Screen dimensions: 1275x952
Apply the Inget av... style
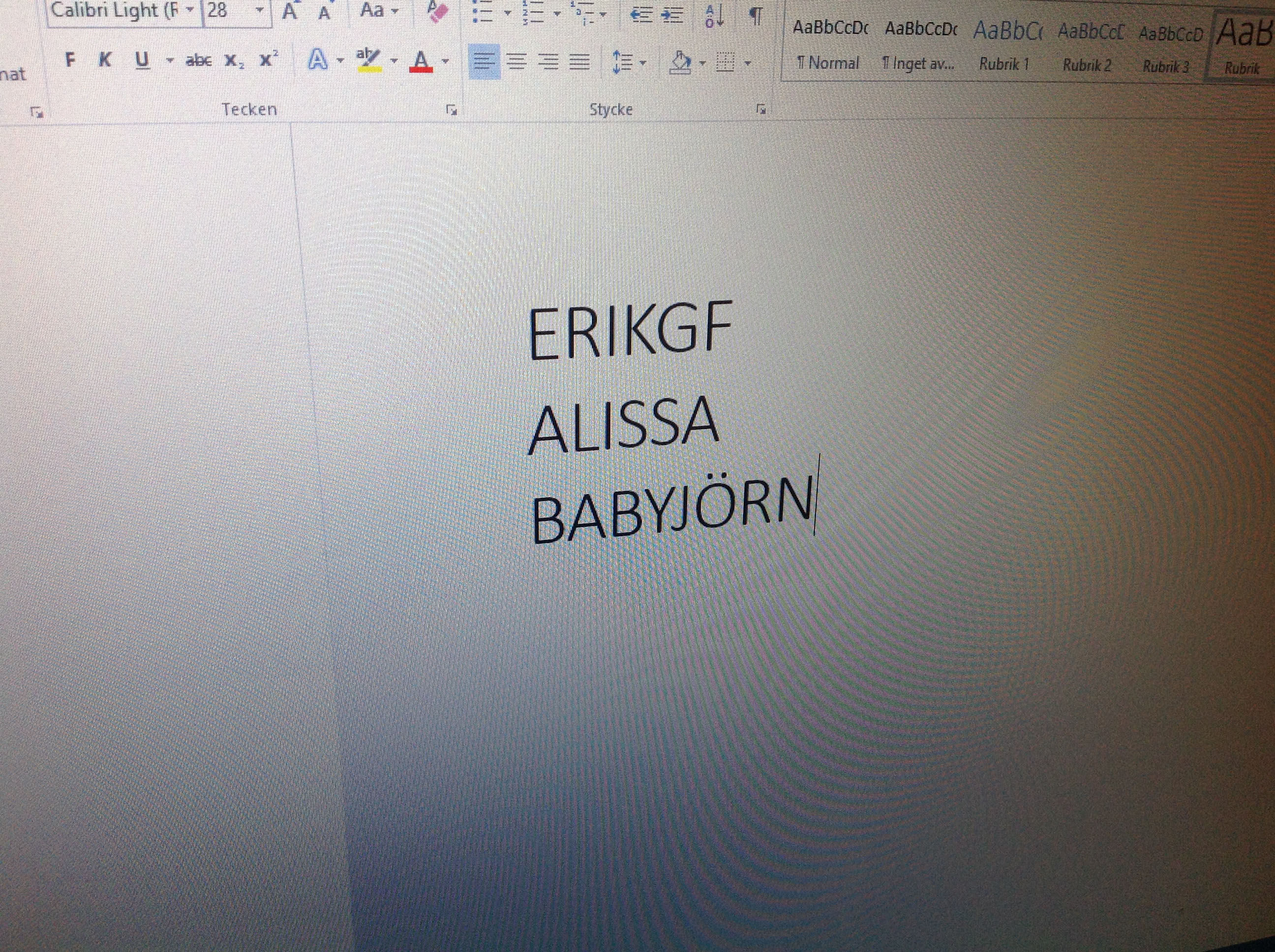919,46
